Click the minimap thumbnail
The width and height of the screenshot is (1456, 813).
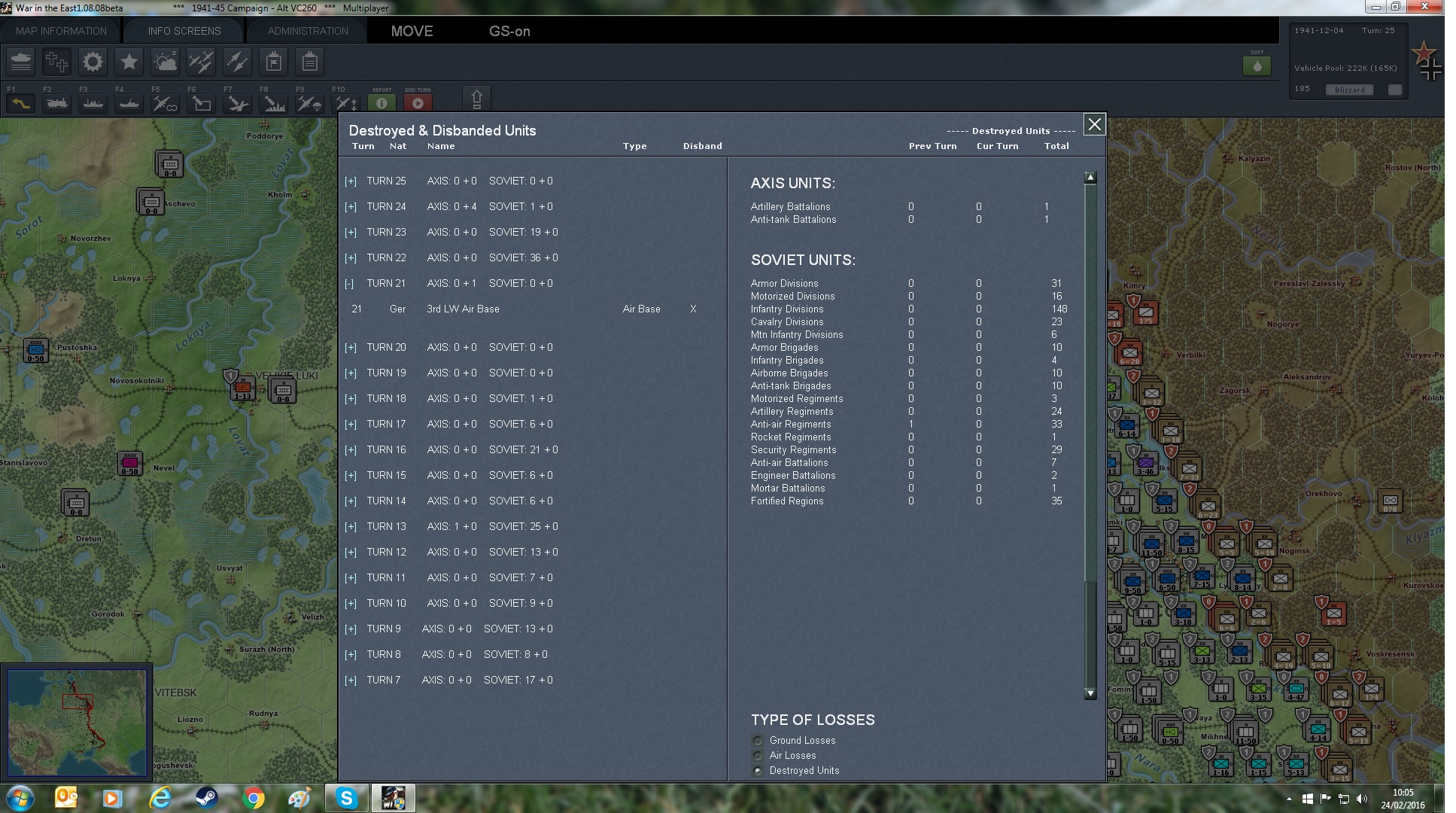point(77,722)
